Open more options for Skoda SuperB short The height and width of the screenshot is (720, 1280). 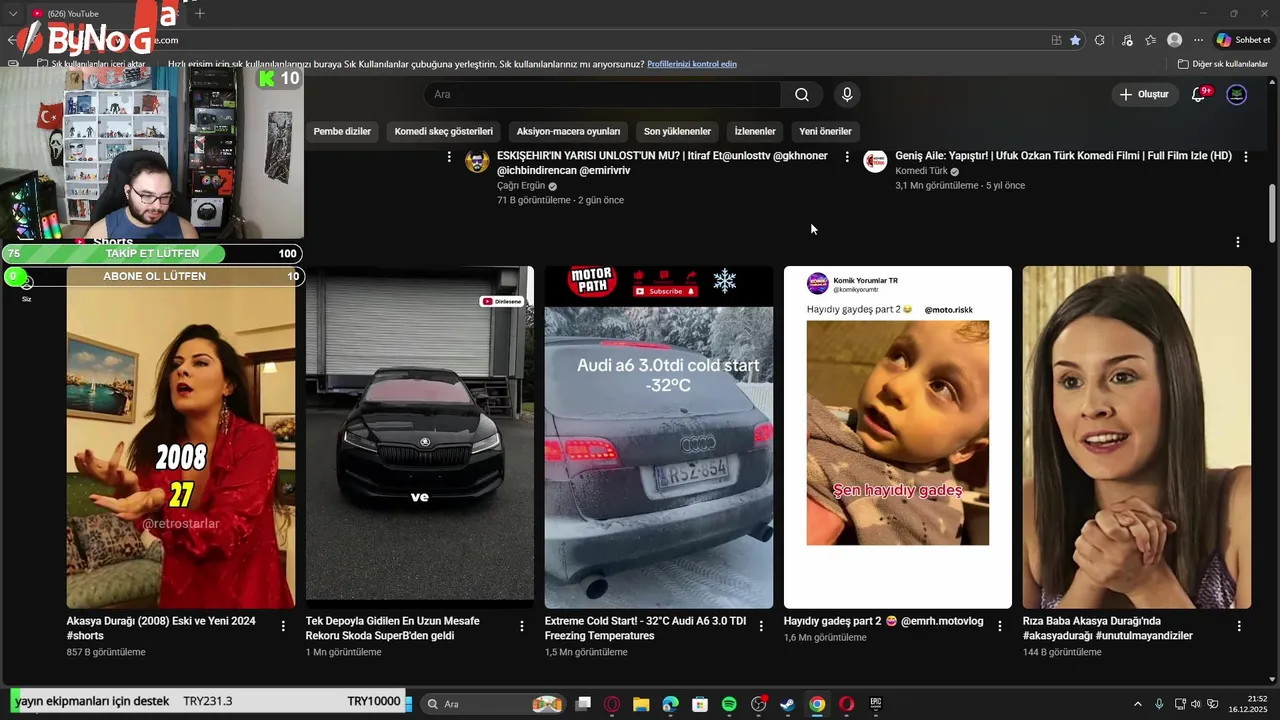pos(522,626)
